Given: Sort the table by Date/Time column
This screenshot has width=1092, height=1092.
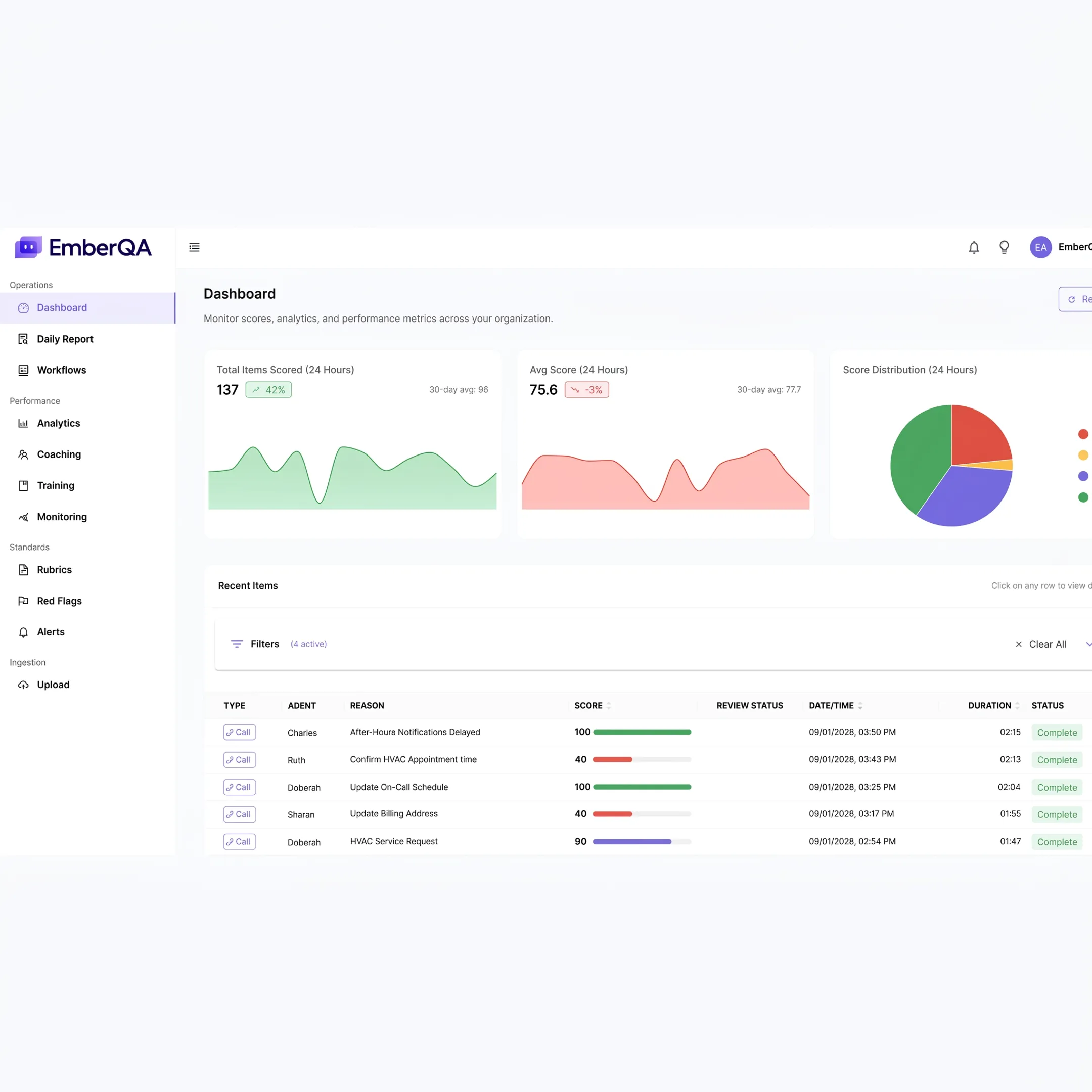Looking at the screenshot, I should (x=860, y=705).
